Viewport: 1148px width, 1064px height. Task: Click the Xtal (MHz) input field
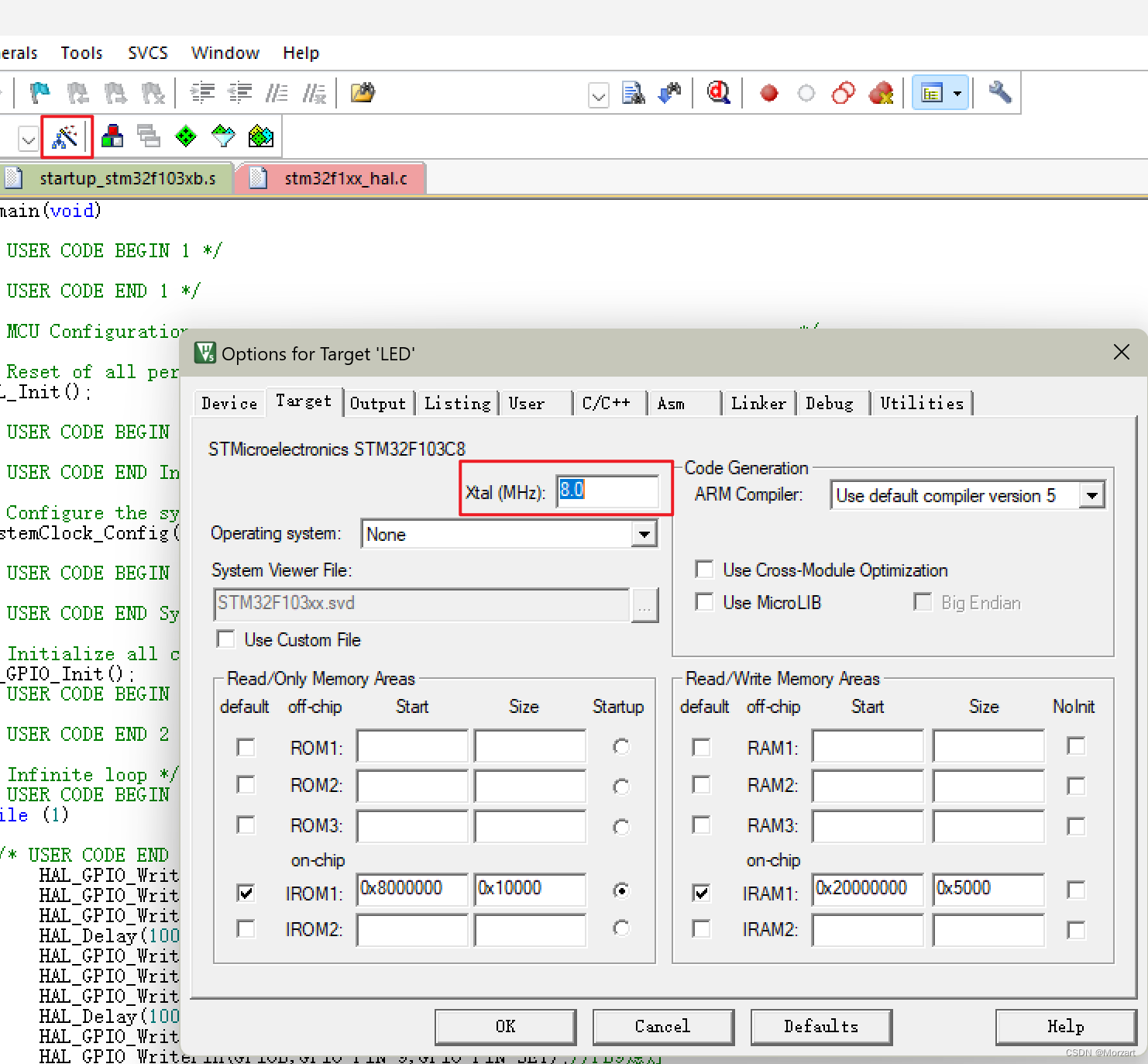(x=607, y=491)
